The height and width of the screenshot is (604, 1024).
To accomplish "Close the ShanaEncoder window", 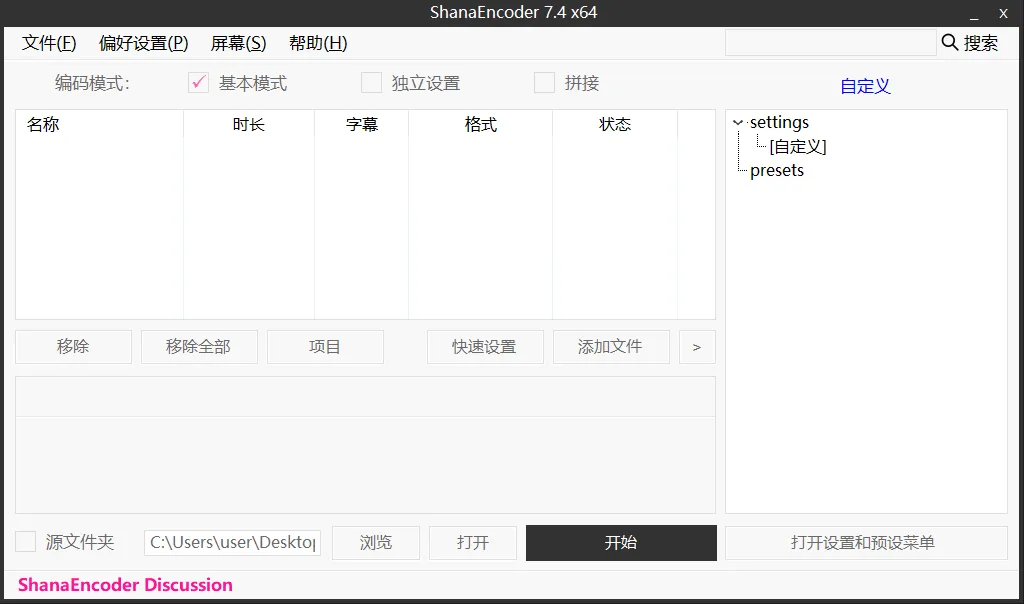I will click(x=1003, y=13).
